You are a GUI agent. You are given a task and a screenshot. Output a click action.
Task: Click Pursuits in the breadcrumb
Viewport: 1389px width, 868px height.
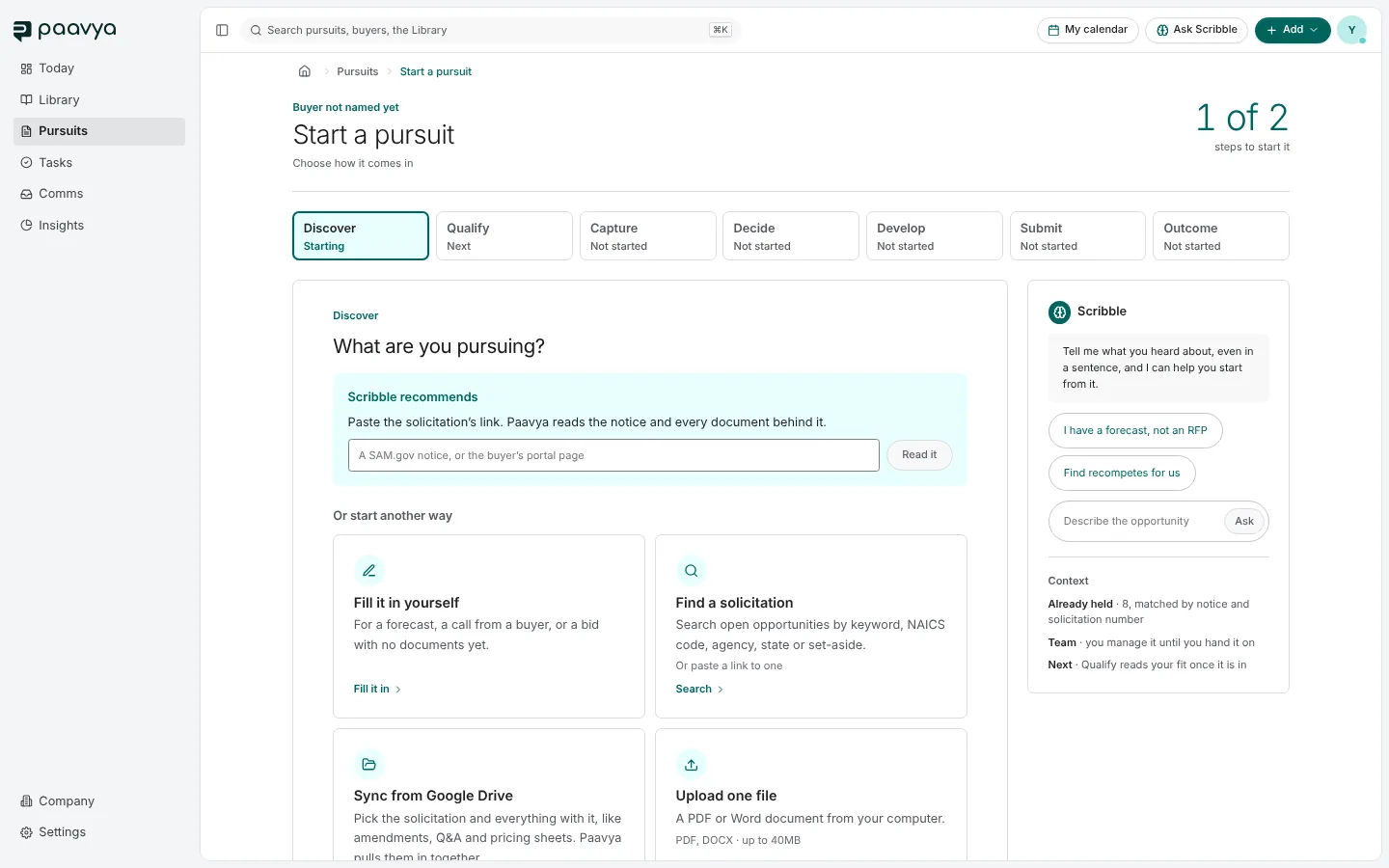pos(358,71)
